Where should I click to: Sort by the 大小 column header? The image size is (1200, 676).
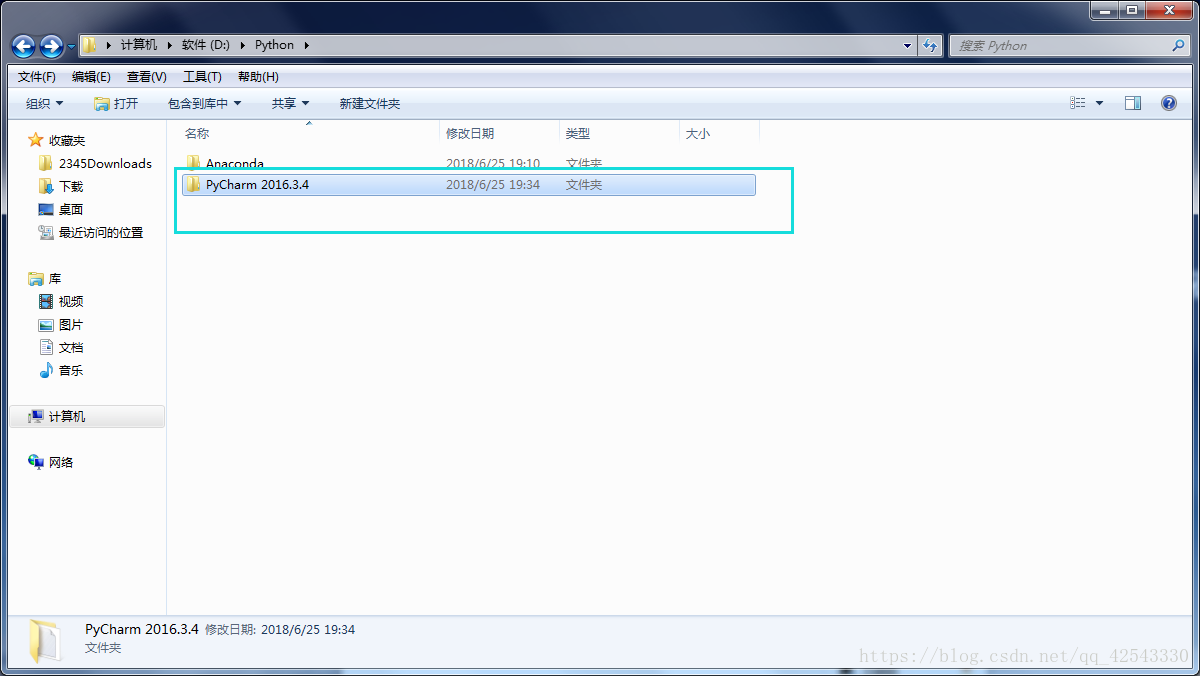coord(698,133)
